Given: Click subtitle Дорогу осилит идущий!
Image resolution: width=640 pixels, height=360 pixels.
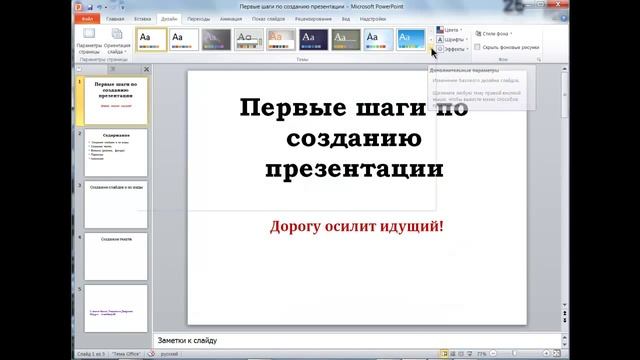Looking at the screenshot, I should click(x=356, y=226).
